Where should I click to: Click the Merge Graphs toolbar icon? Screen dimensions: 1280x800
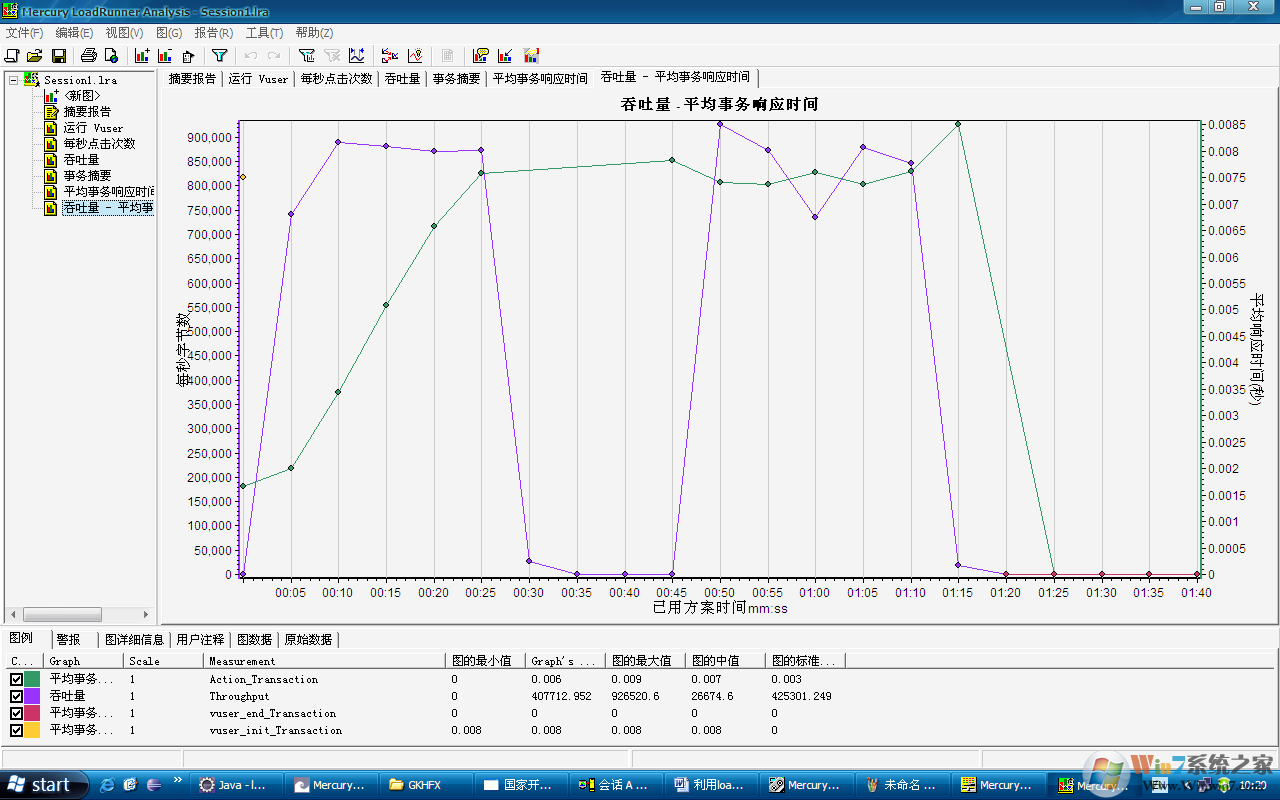pyautogui.click(x=390, y=56)
